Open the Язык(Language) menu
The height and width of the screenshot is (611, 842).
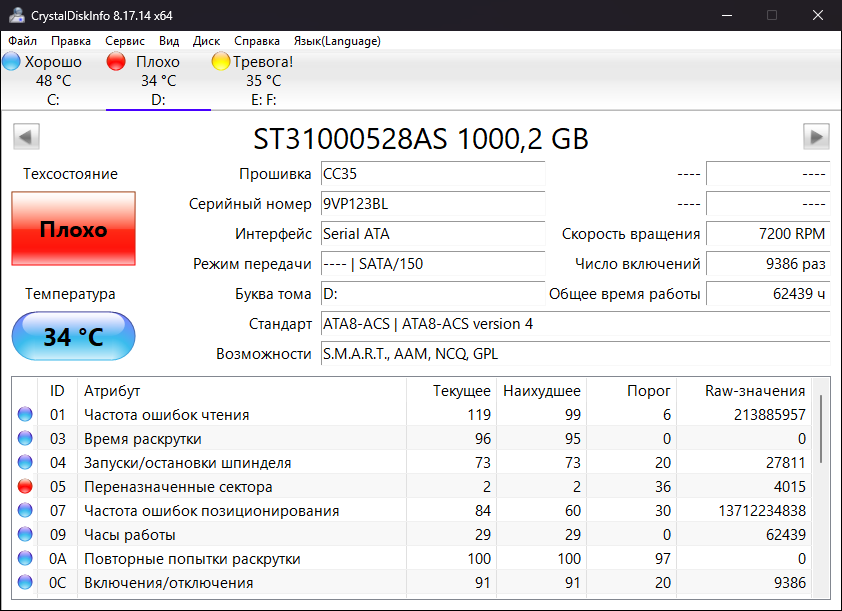point(337,41)
